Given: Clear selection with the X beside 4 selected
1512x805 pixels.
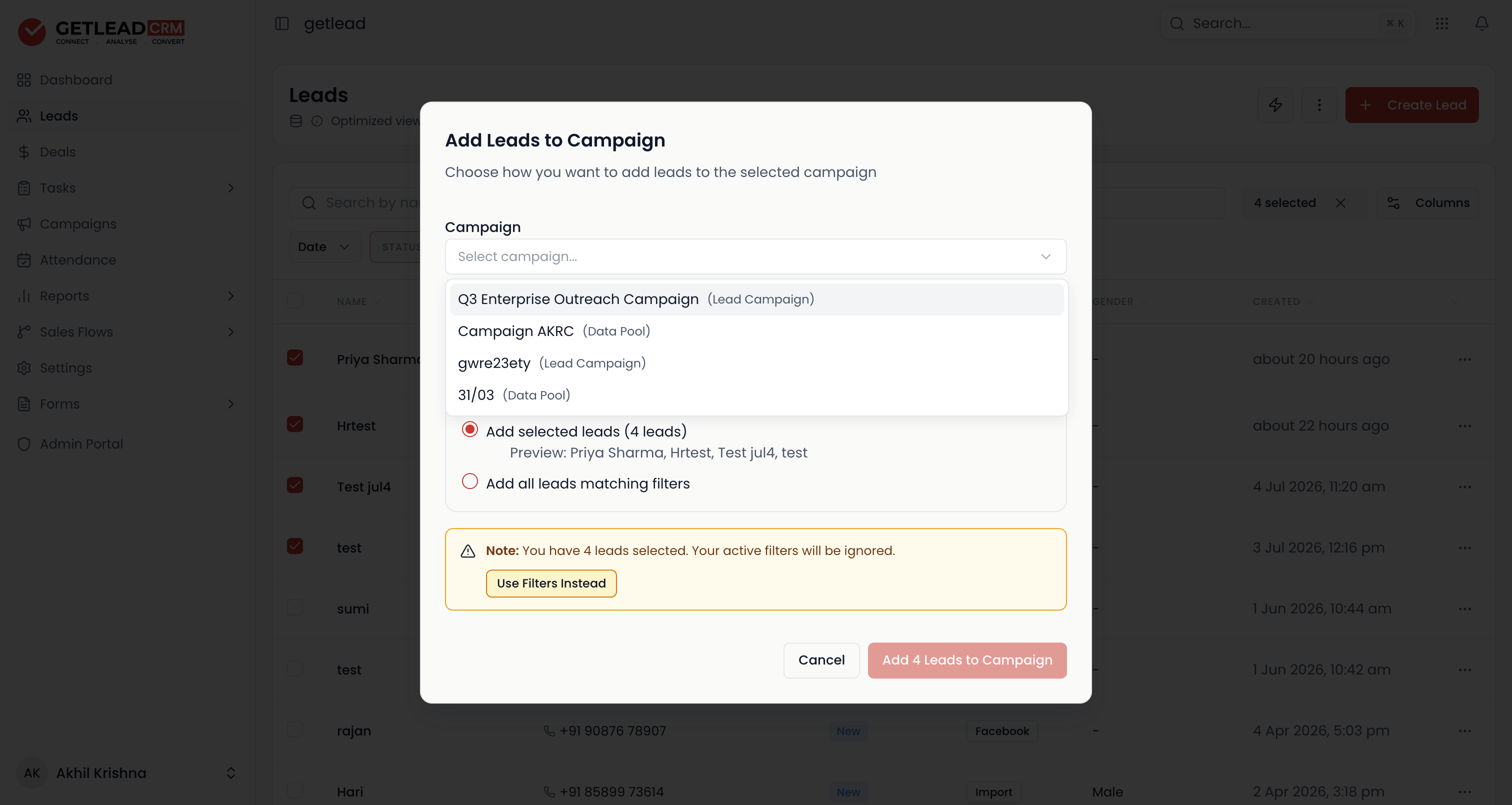Looking at the screenshot, I should pyautogui.click(x=1340, y=203).
